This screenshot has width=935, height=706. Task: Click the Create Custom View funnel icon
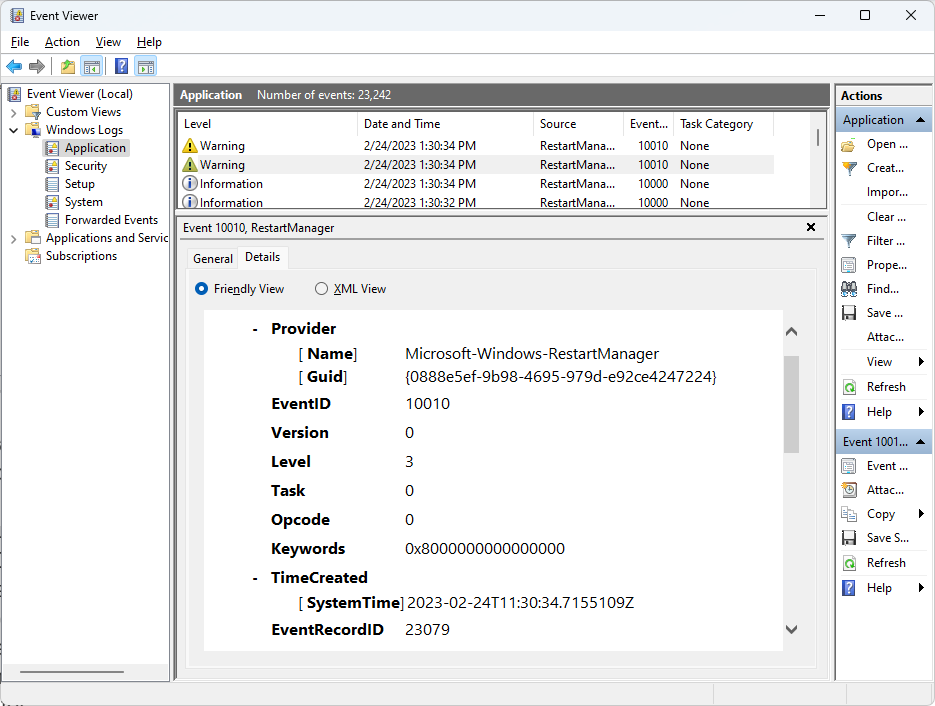(x=849, y=169)
